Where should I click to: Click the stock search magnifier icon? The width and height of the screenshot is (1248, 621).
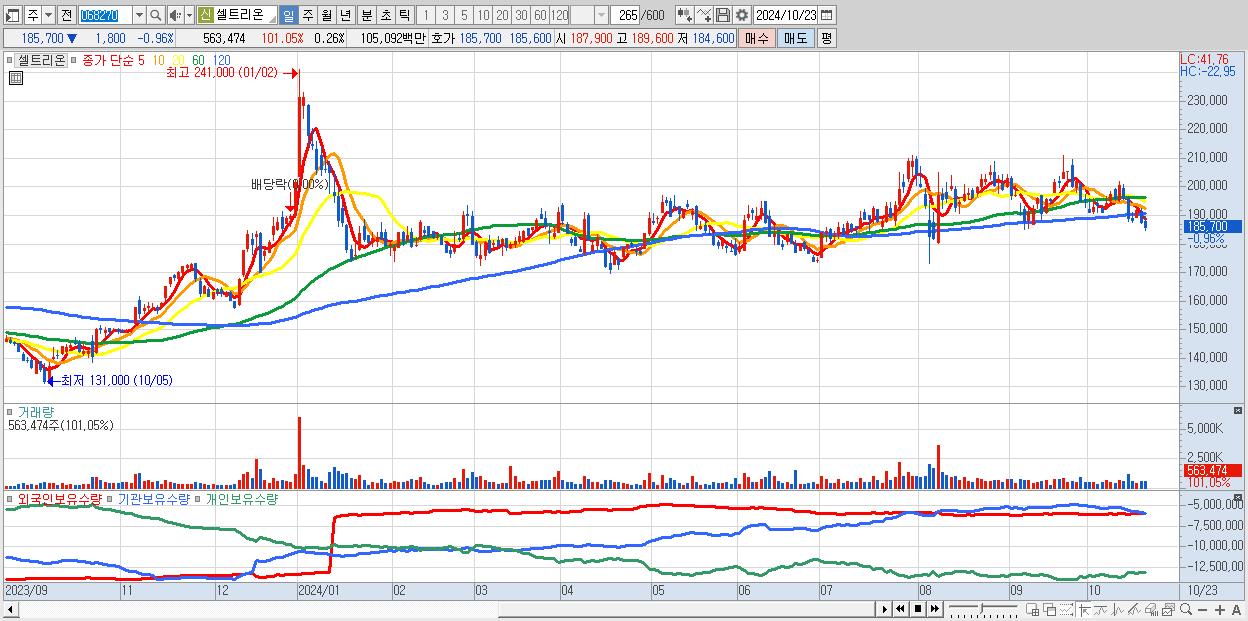pos(155,15)
